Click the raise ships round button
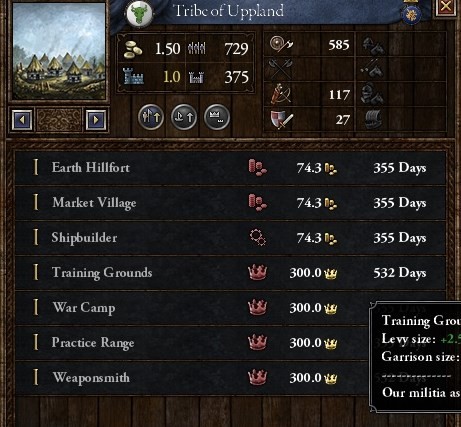Image resolution: width=461 pixels, height=427 pixels. point(184,117)
